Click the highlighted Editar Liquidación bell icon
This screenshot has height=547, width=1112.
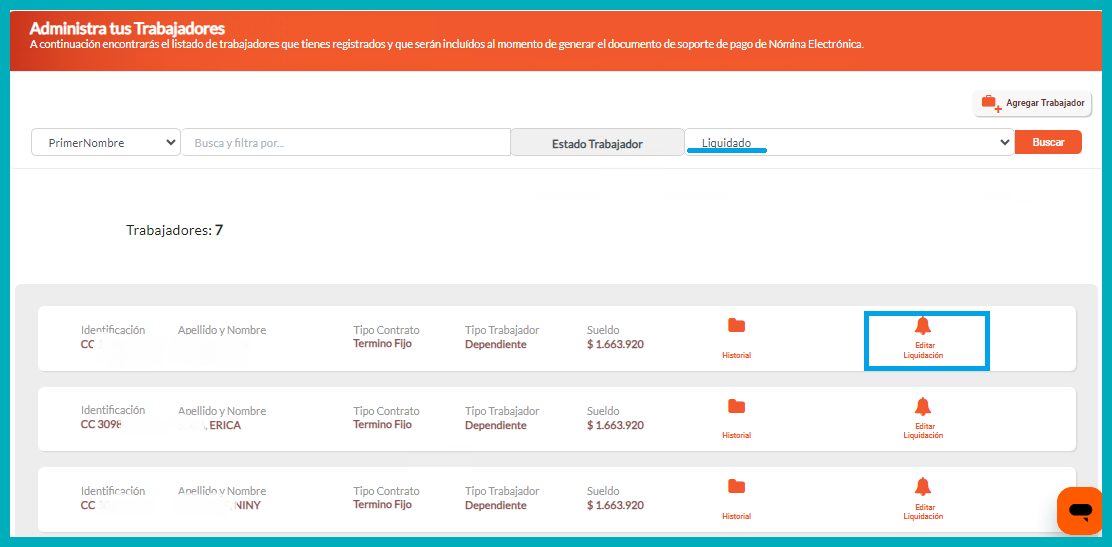[x=922, y=327]
